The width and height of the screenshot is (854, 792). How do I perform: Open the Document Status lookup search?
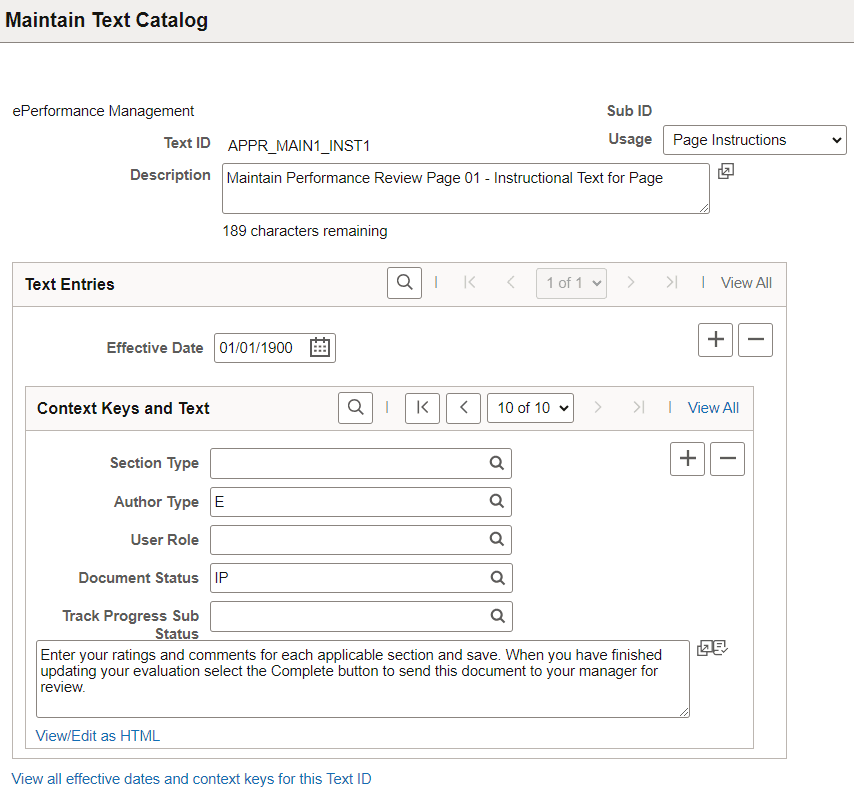[x=497, y=578]
